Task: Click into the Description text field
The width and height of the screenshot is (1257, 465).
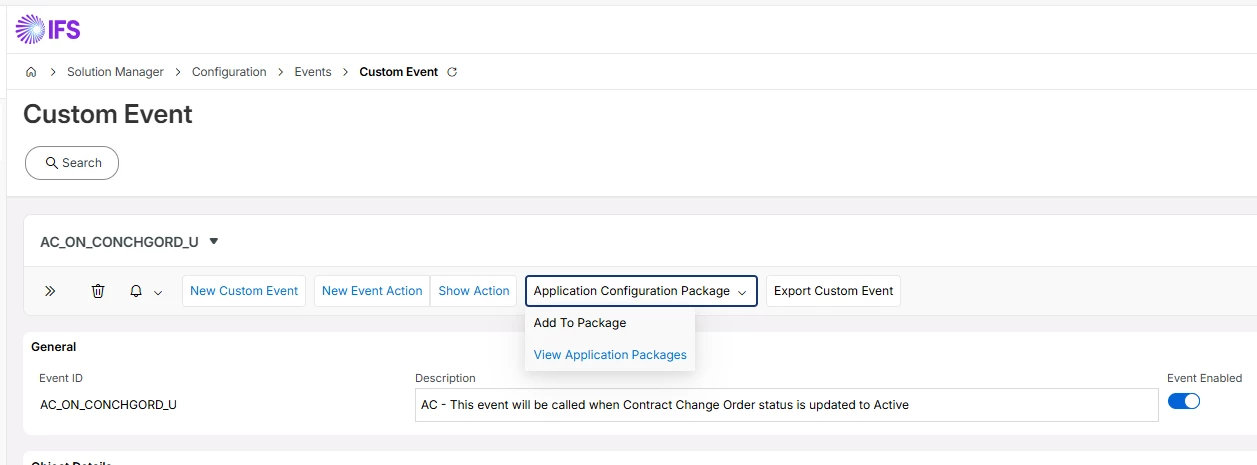Action: pos(786,405)
